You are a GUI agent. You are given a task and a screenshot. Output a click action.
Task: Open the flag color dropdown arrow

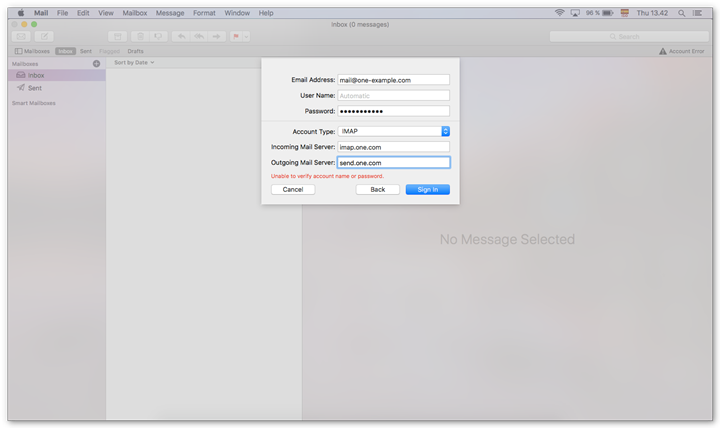tap(246, 36)
